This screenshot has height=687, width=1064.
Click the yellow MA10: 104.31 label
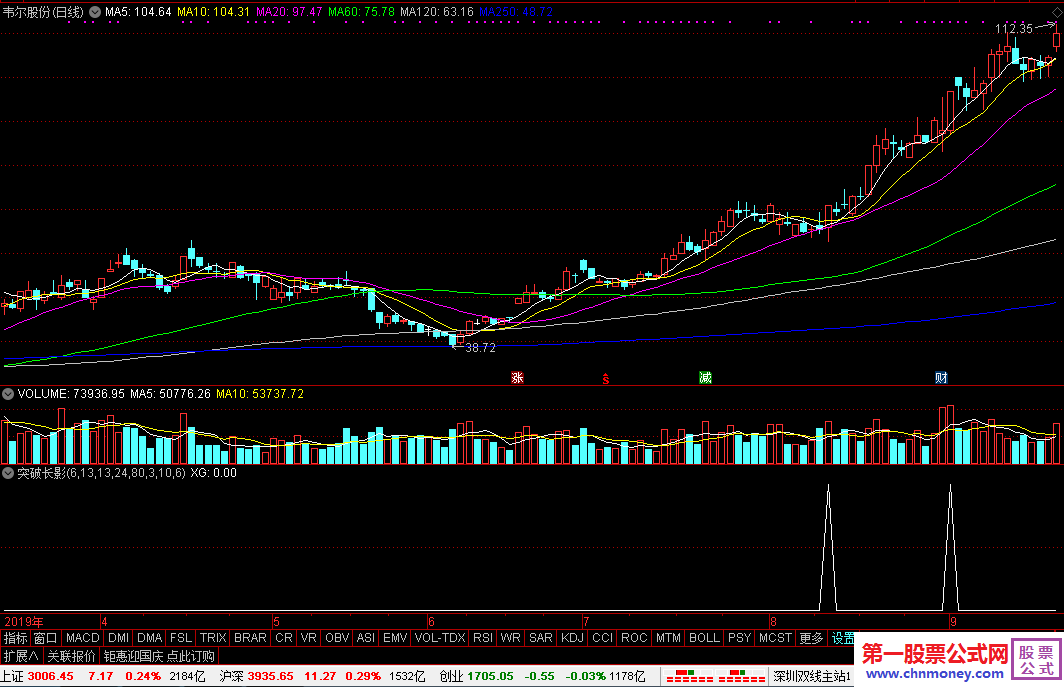214,12
